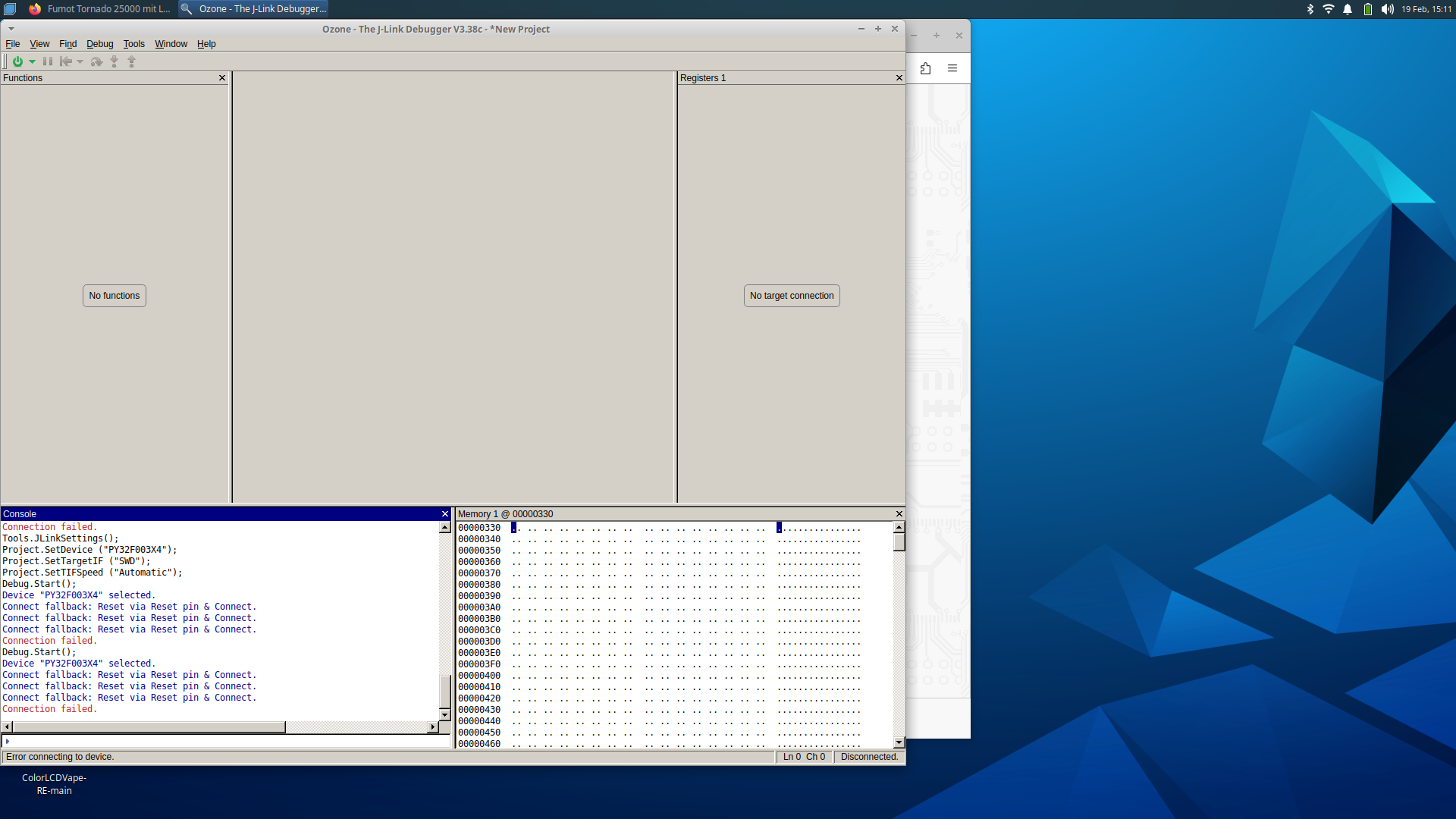Click the last 'Connection failed.' console line
This screenshot has height=819, width=1456.
(50, 709)
